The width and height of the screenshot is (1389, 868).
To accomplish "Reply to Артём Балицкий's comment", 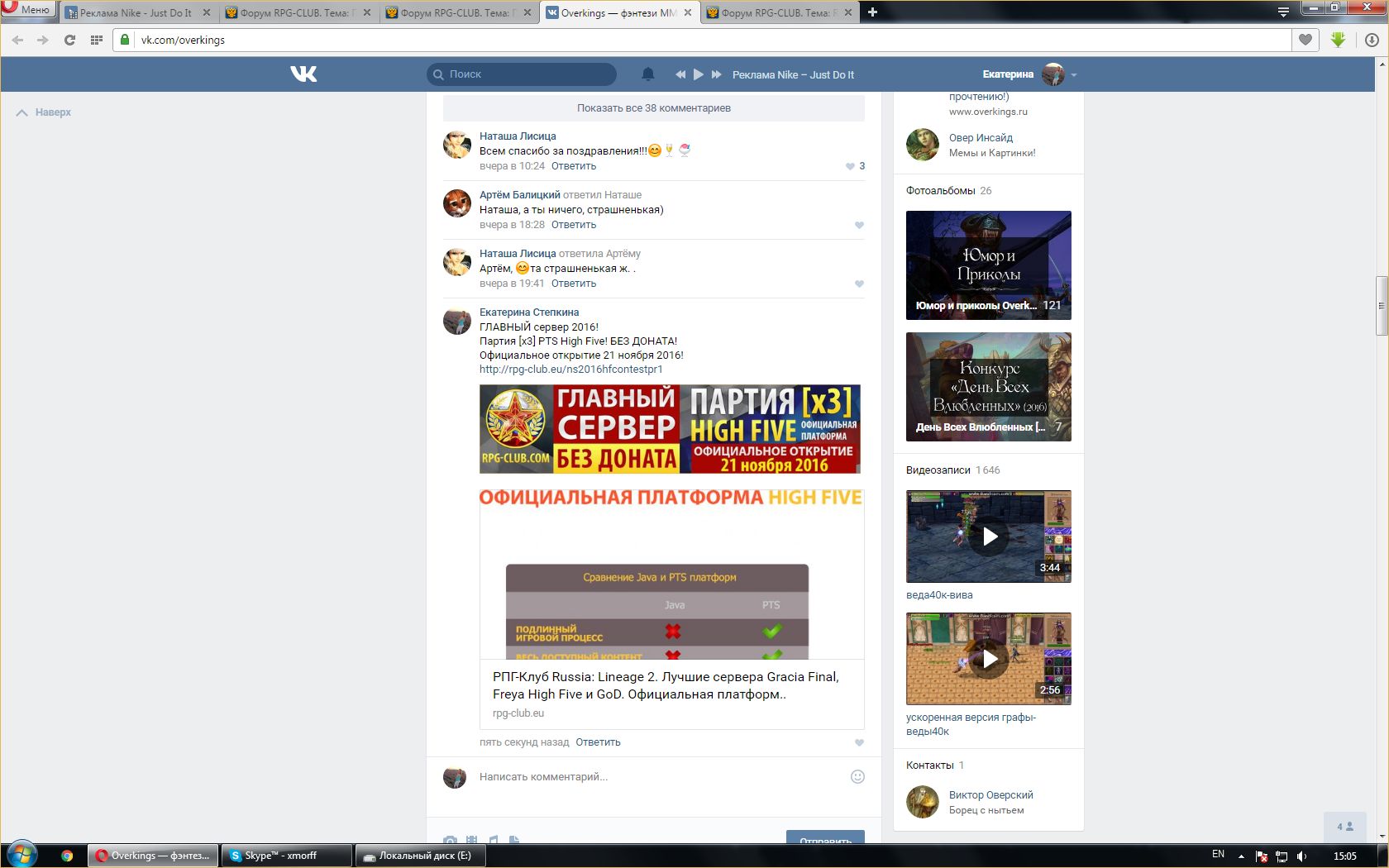I will [573, 225].
